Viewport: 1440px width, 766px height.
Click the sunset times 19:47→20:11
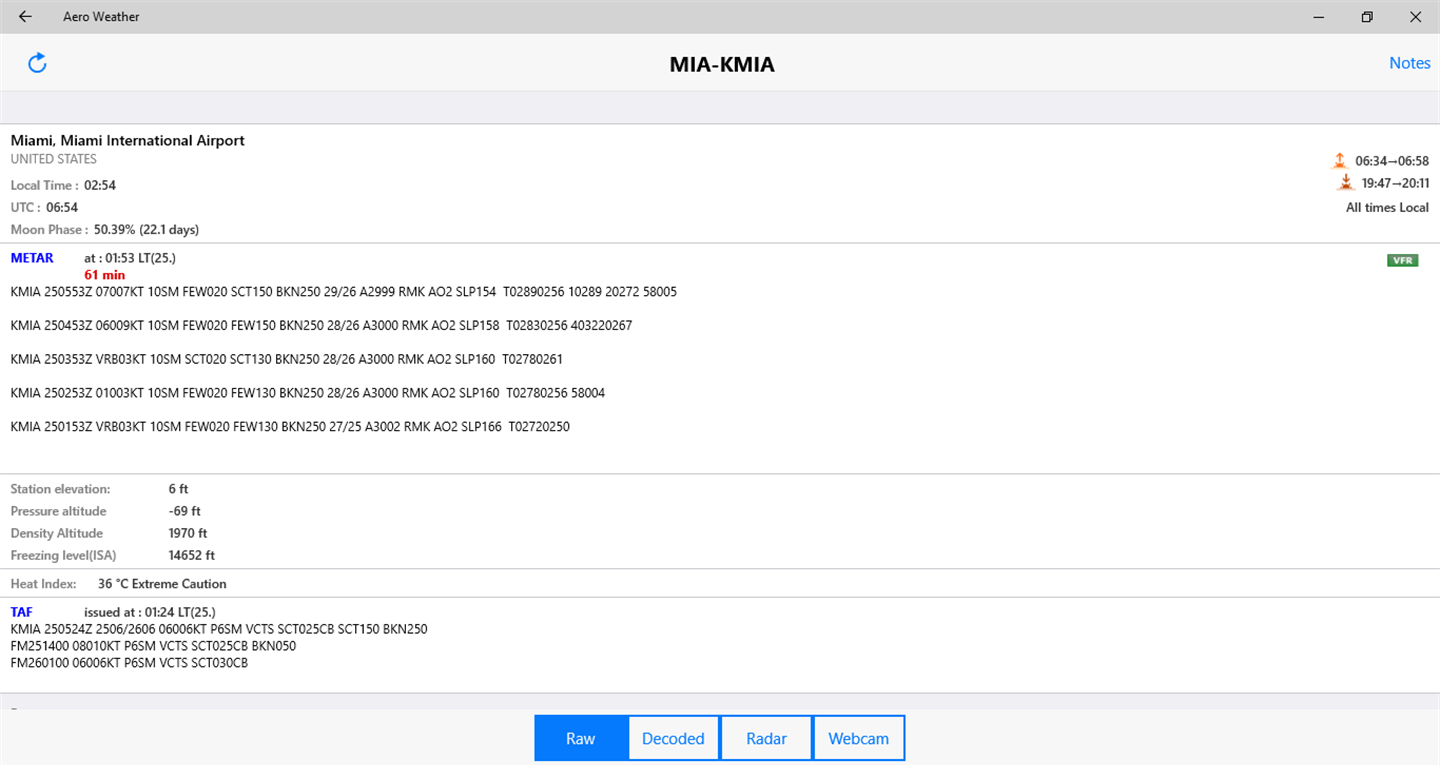[x=1394, y=184]
